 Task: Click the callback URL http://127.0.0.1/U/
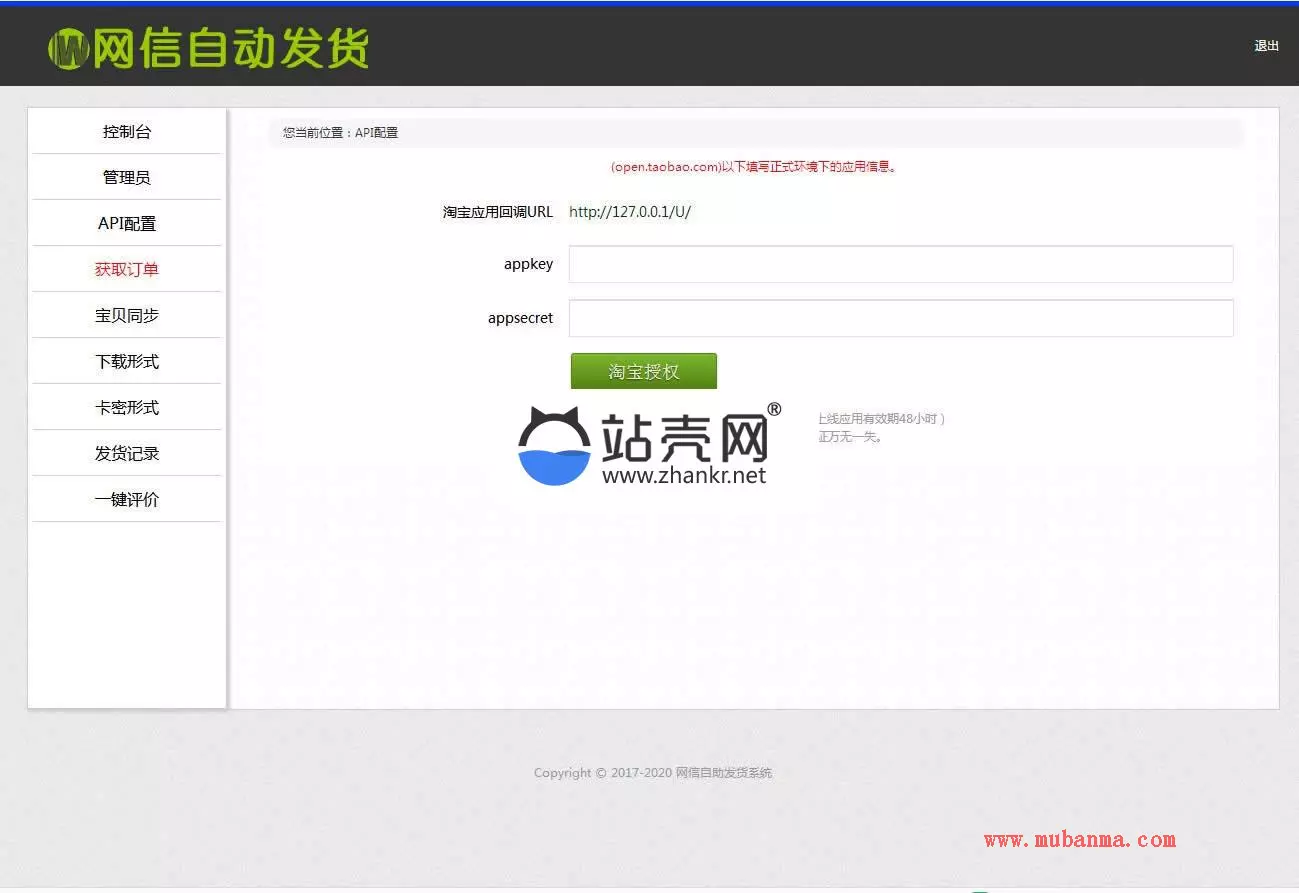pyautogui.click(x=629, y=212)
